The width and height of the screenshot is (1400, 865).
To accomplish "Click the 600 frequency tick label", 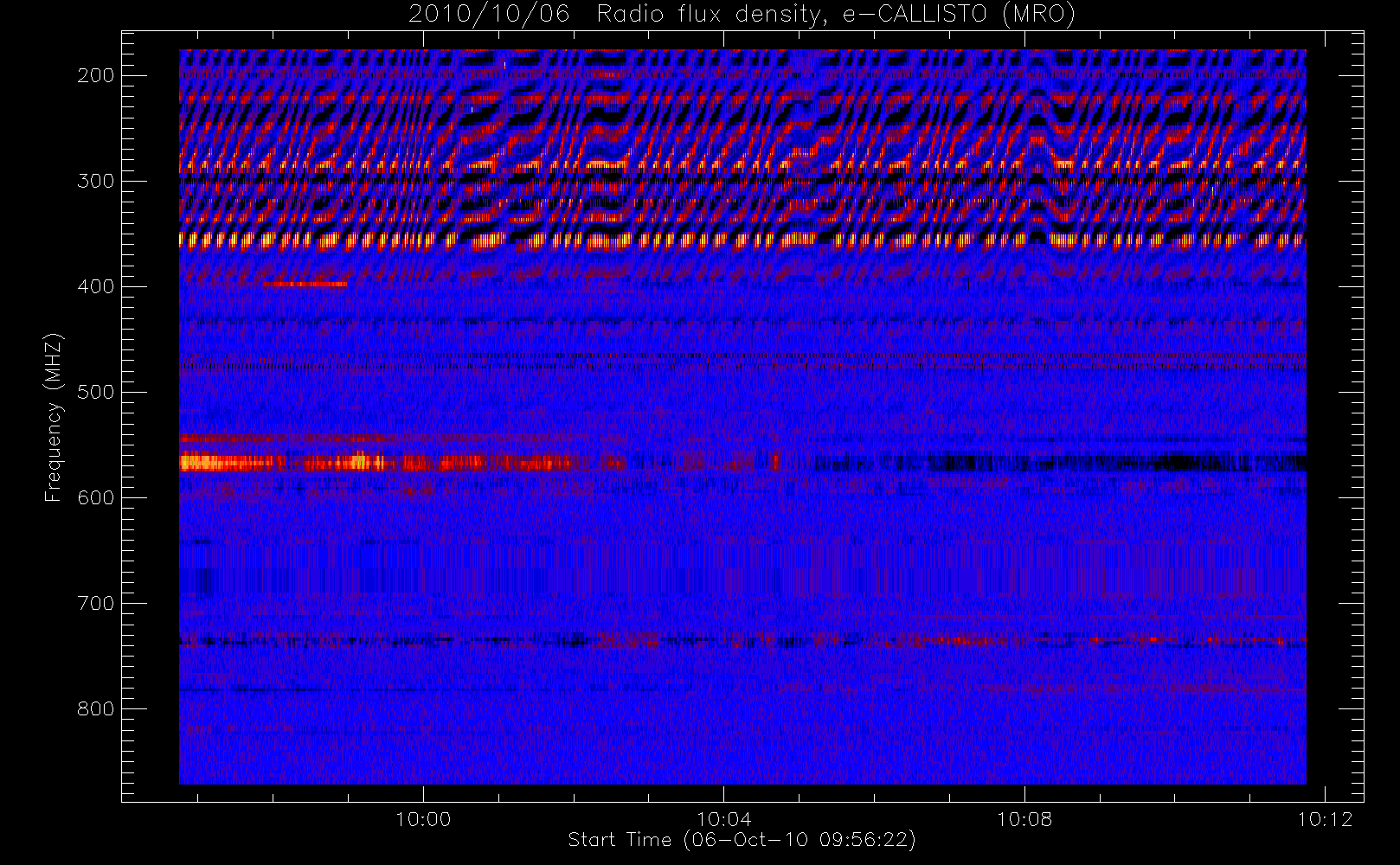I will coord(95,497).
